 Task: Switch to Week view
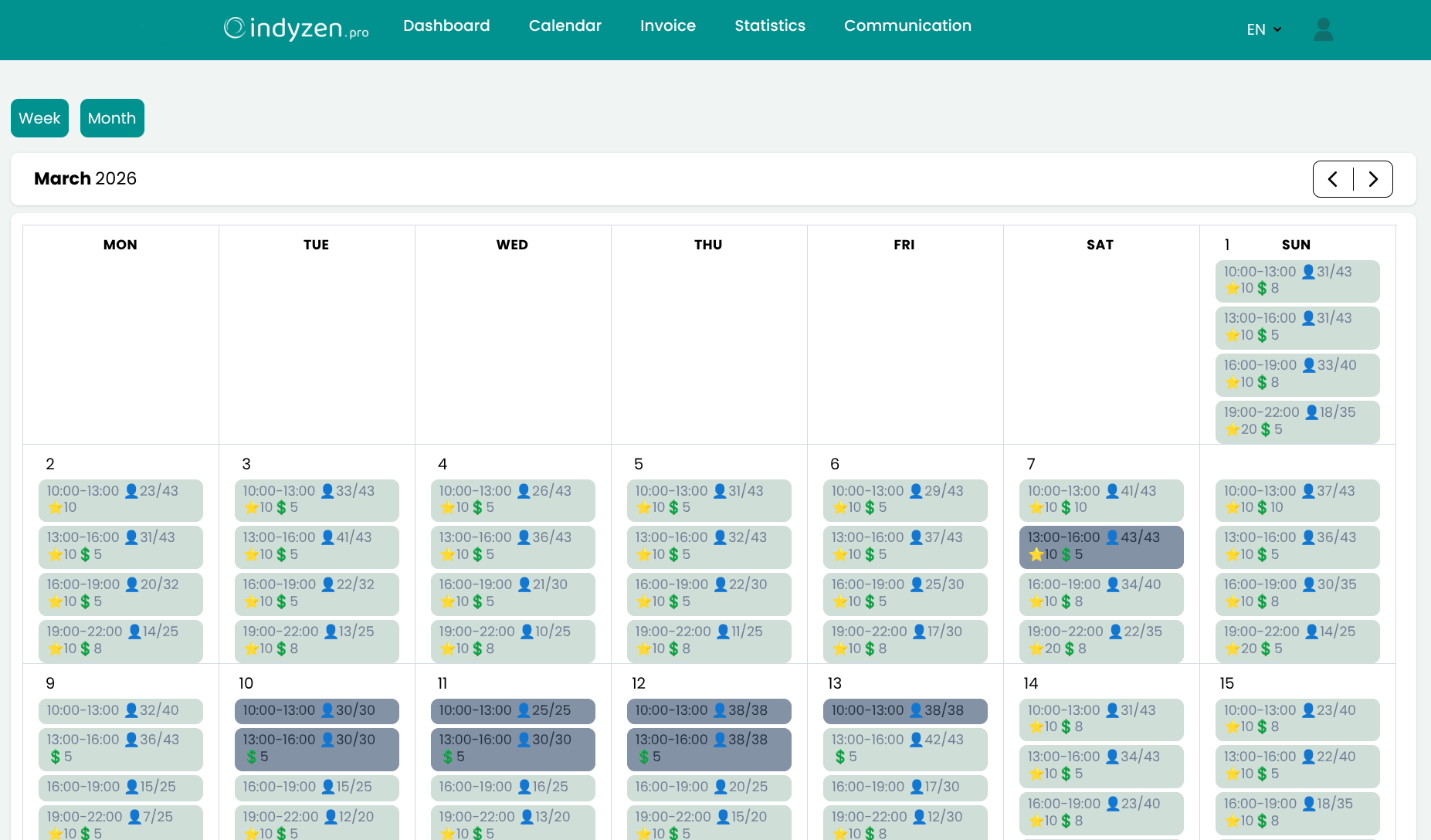point(39,118)
